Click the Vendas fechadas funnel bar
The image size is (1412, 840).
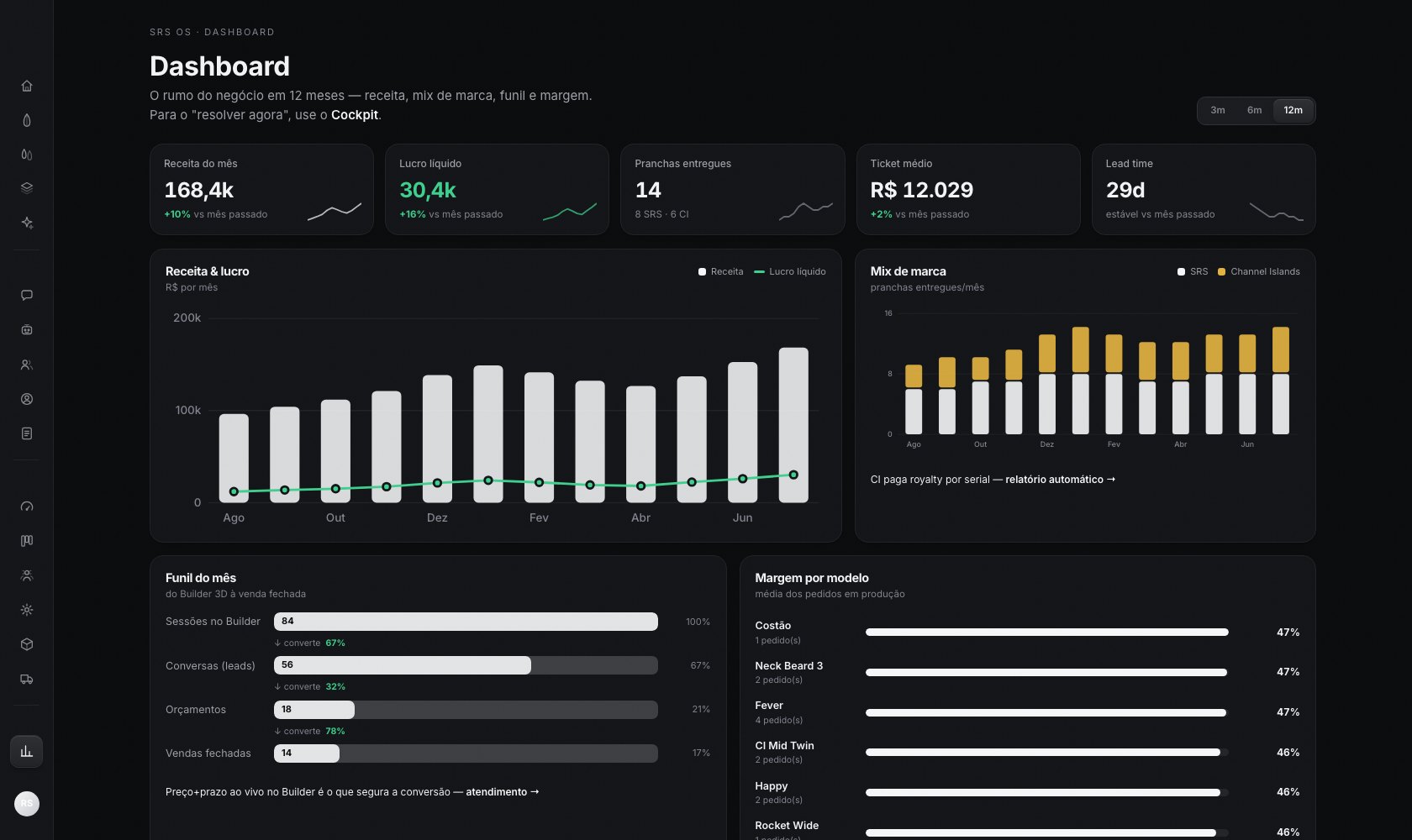click(x=466, y=753)
